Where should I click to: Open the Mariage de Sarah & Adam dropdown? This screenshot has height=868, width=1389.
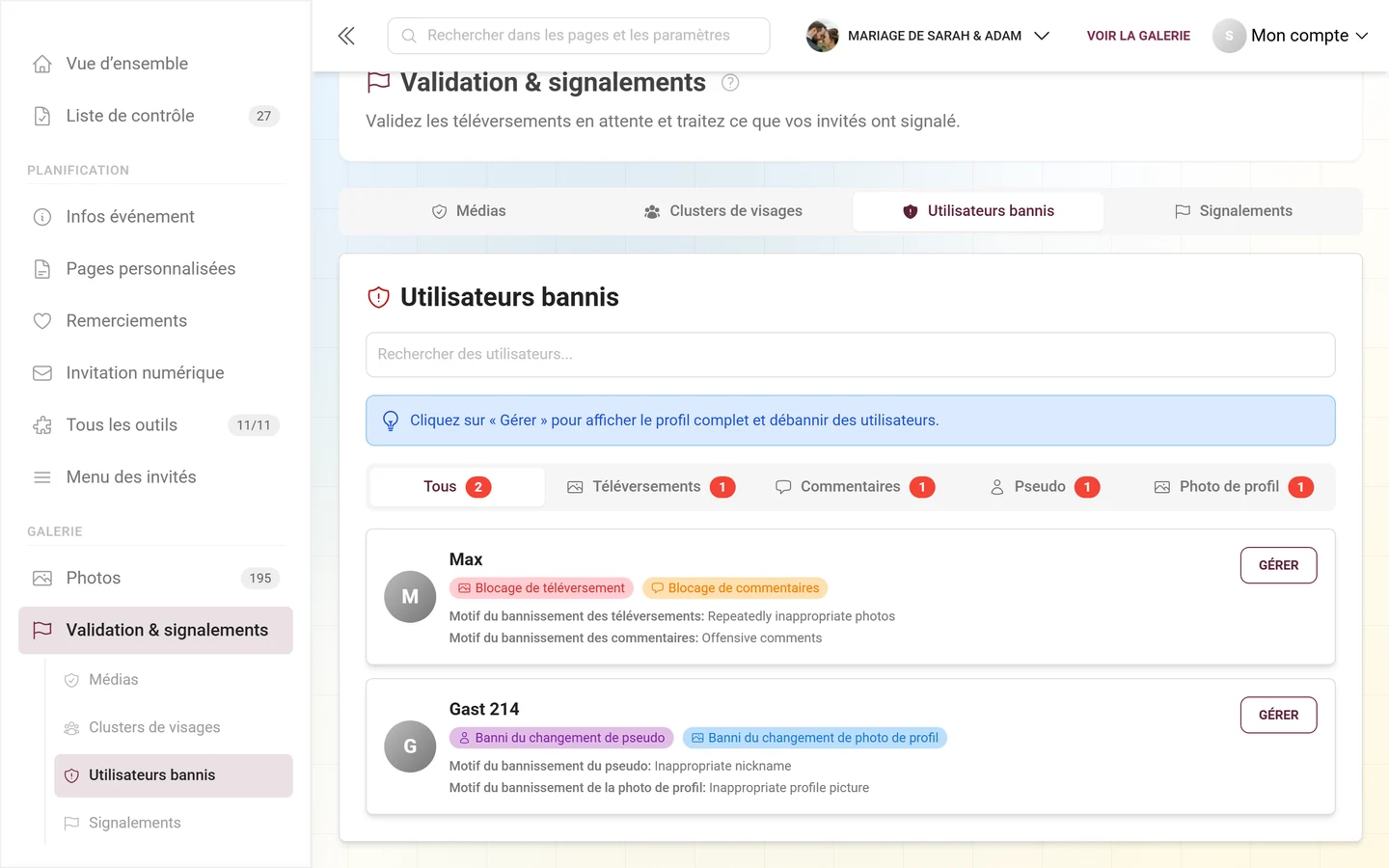click(x=928, y=36)
